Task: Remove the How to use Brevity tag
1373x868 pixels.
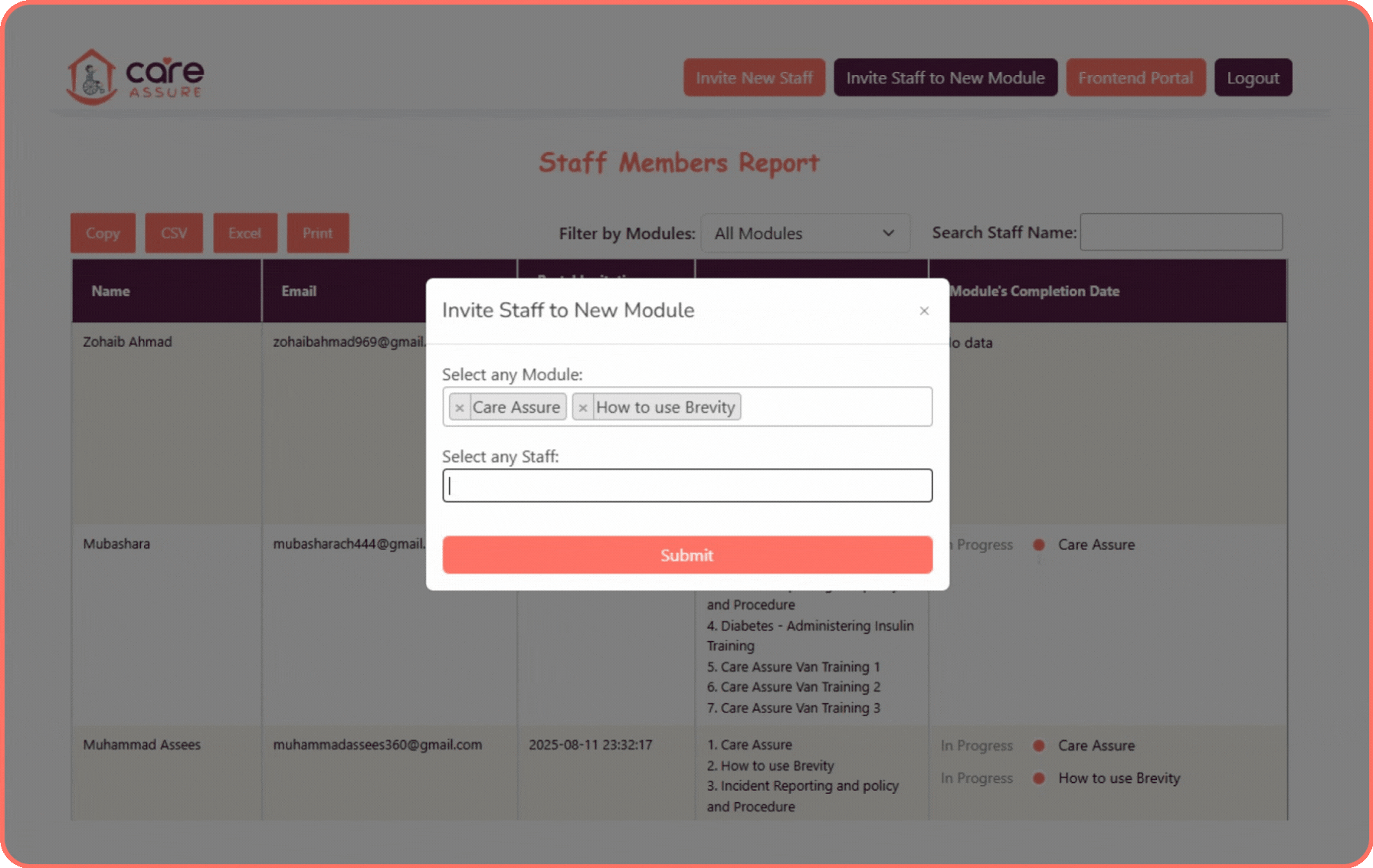Action: point(583,407)
